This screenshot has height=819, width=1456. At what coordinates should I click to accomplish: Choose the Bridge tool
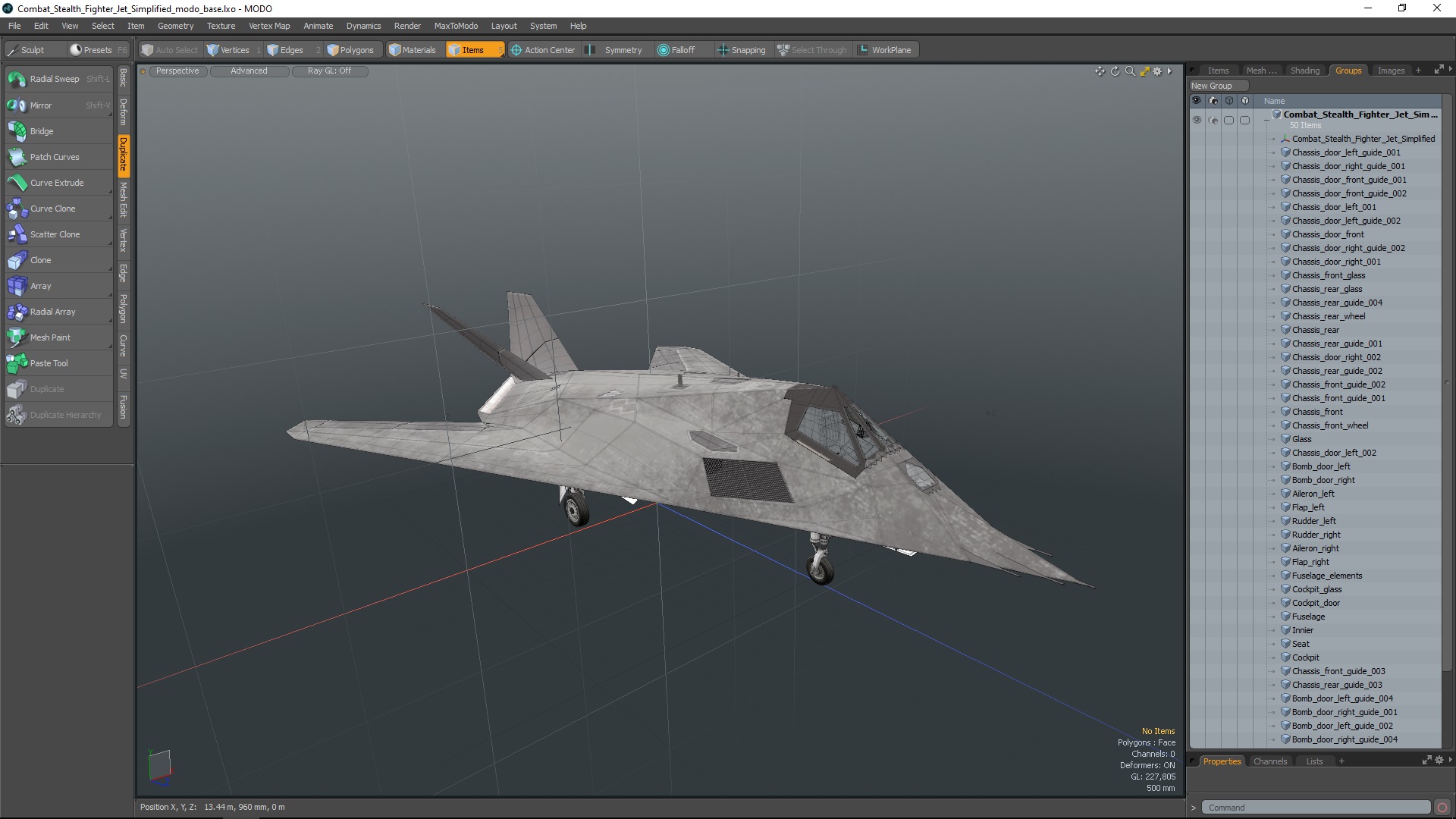[42, 131]
